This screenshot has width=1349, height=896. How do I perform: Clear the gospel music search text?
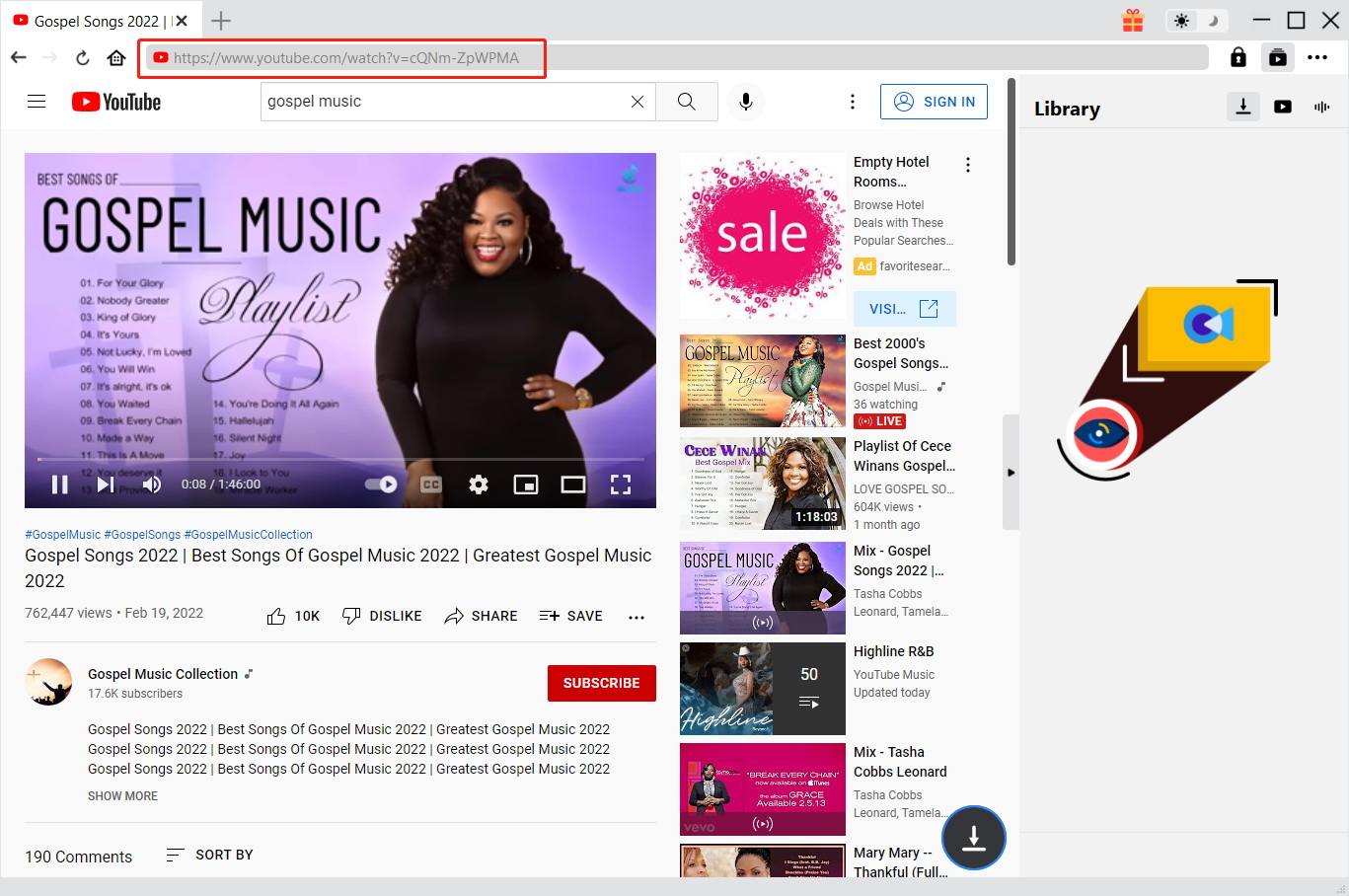pyautogui.click(x=637, y=102)
